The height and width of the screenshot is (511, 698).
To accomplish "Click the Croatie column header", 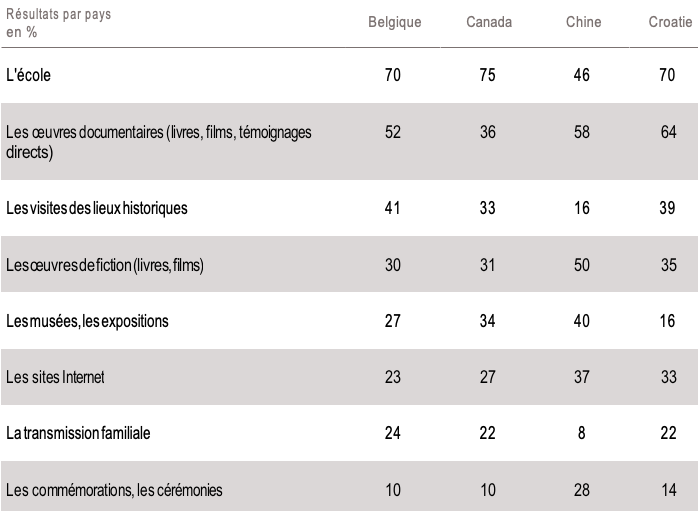I will click(x=669, y=22).
